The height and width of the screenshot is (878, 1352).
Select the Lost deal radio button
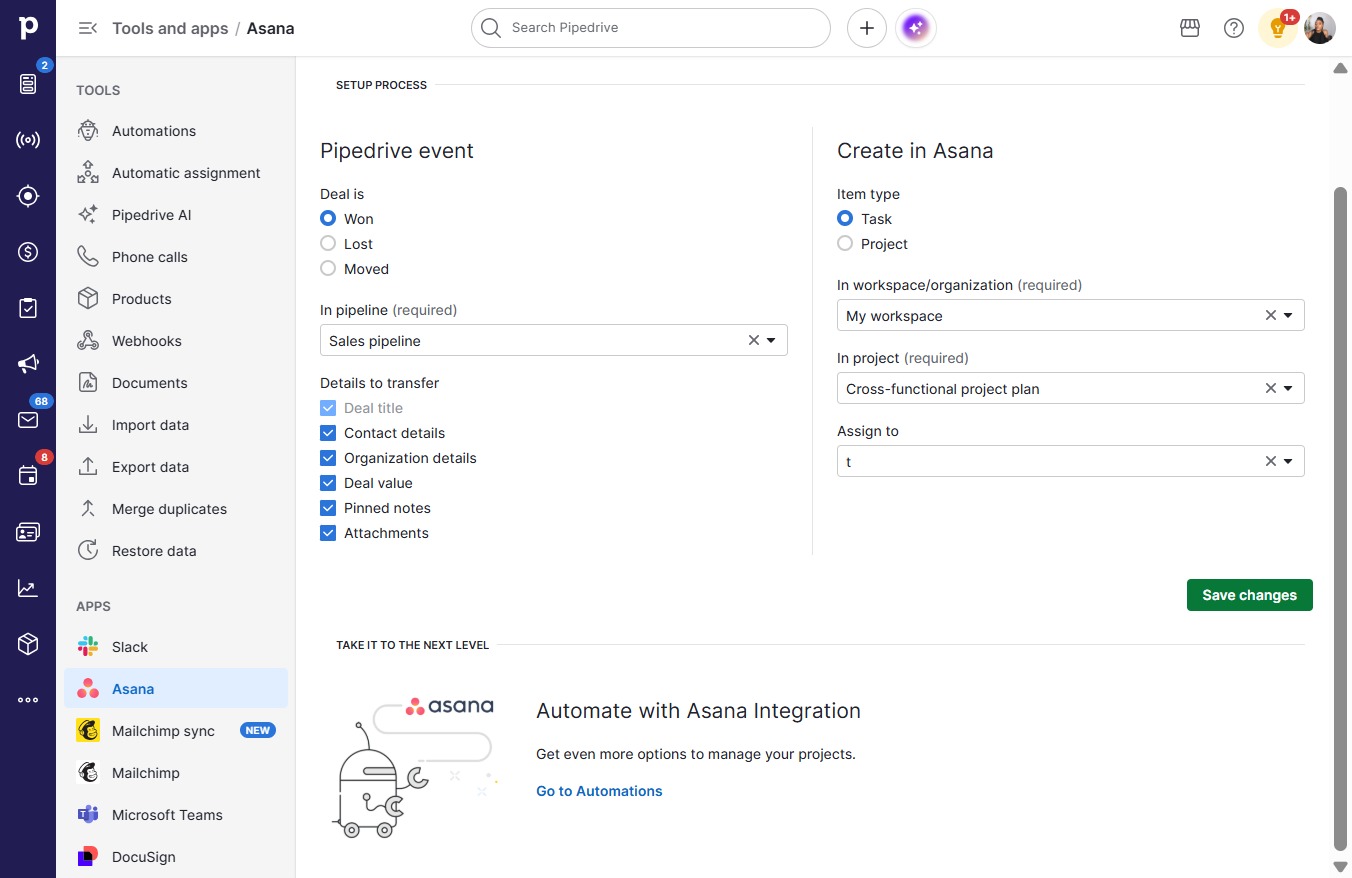(328, 243)
